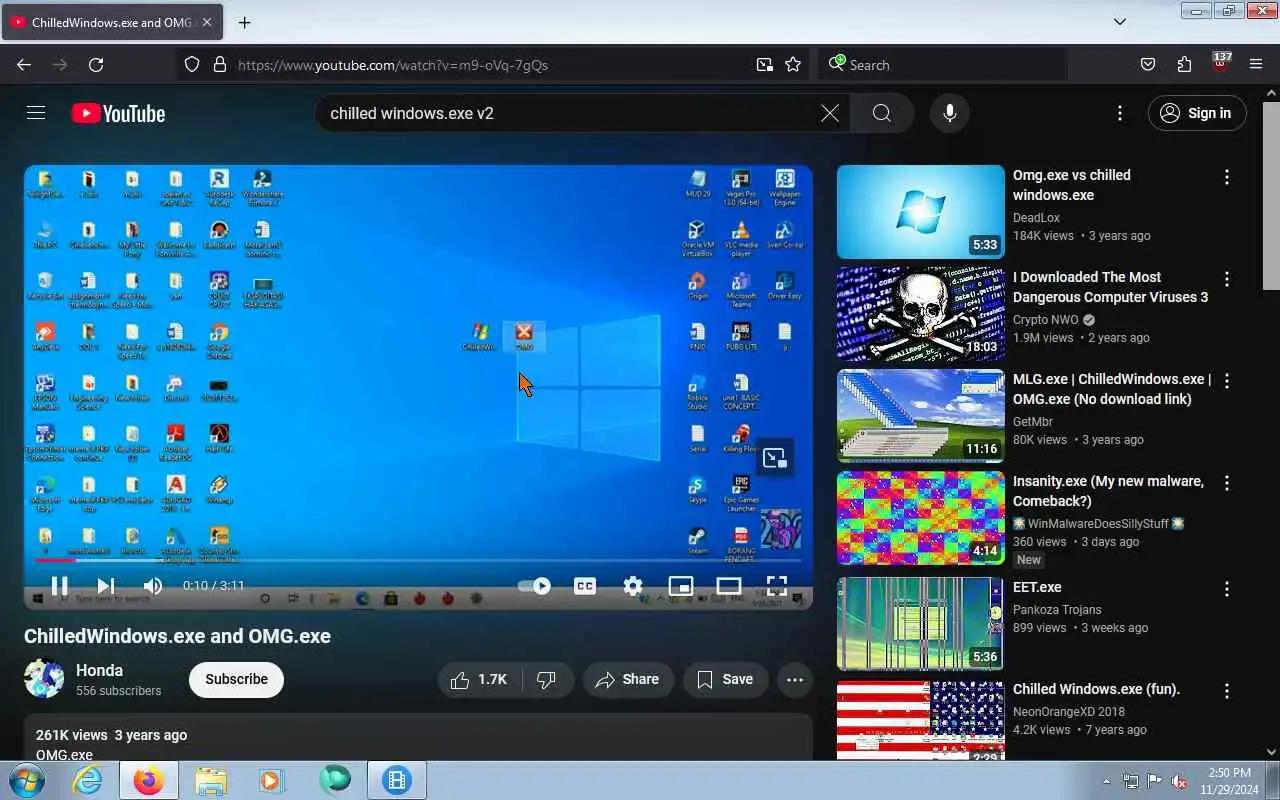Show tracking protection shield info
Viewport: 1280px width, 800px height.
pyautogui.click(x=192, y=65)
